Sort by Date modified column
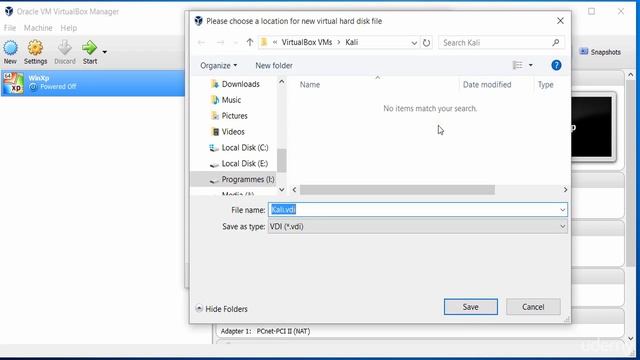Image resolution: width=640 pixels, height=360 pixels. click(487, 84)
